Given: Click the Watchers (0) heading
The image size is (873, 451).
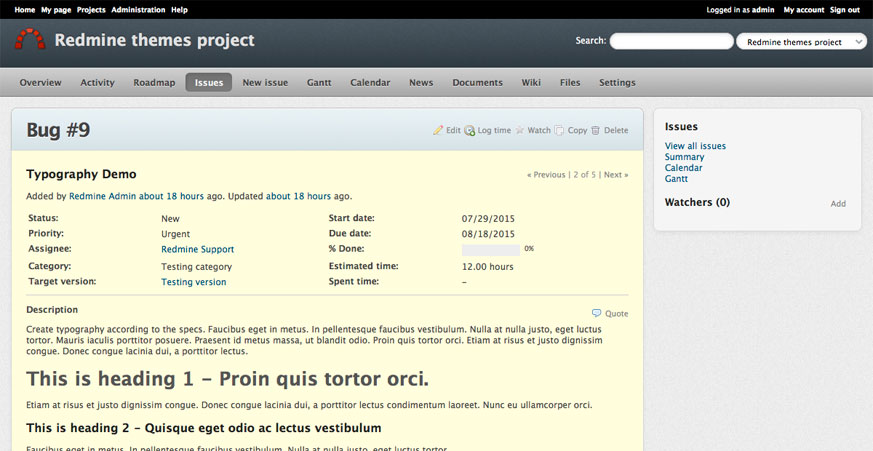Looking at the screenshot, I should 697,202.
